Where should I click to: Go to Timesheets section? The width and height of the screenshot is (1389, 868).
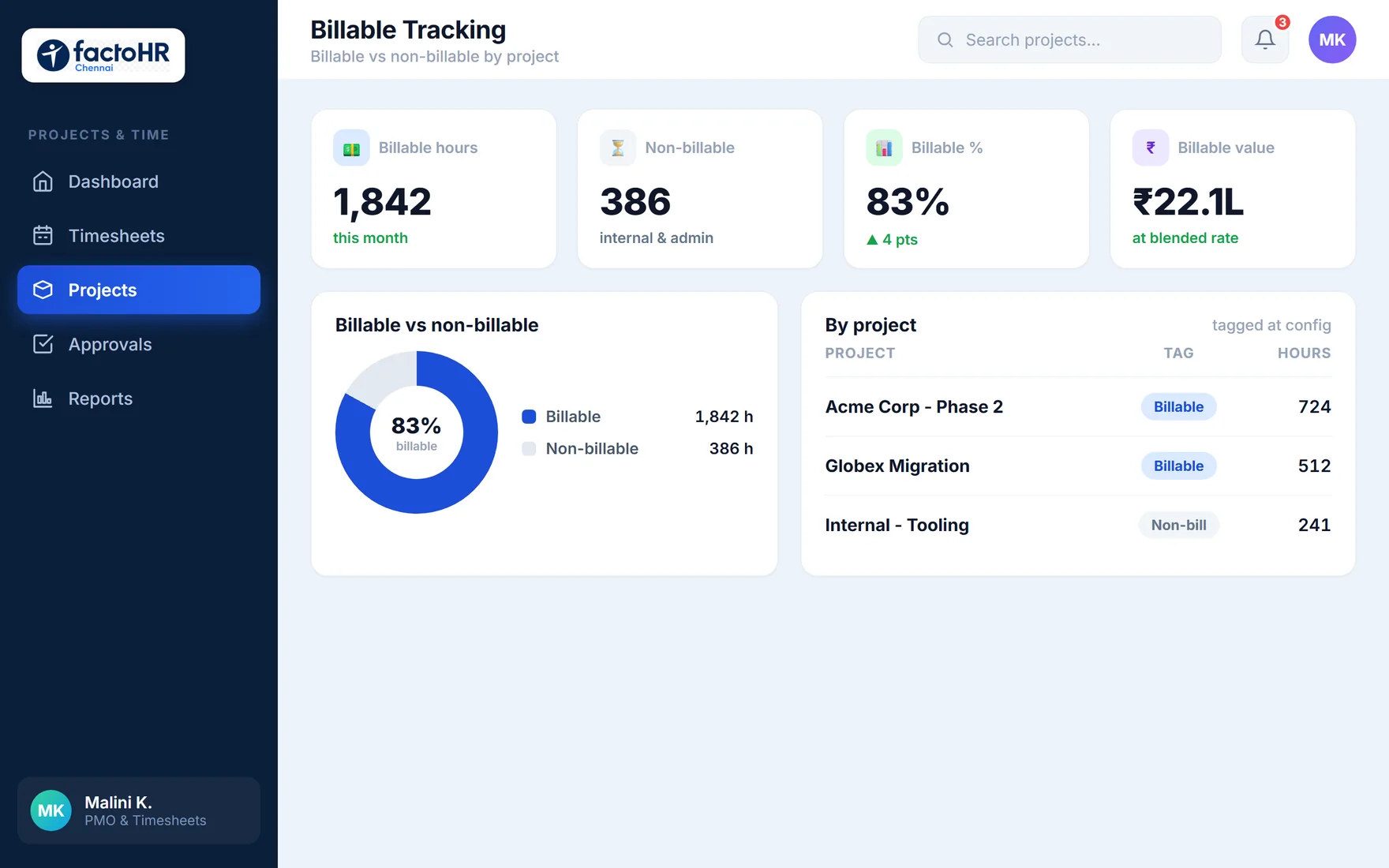tap(139, 236)
